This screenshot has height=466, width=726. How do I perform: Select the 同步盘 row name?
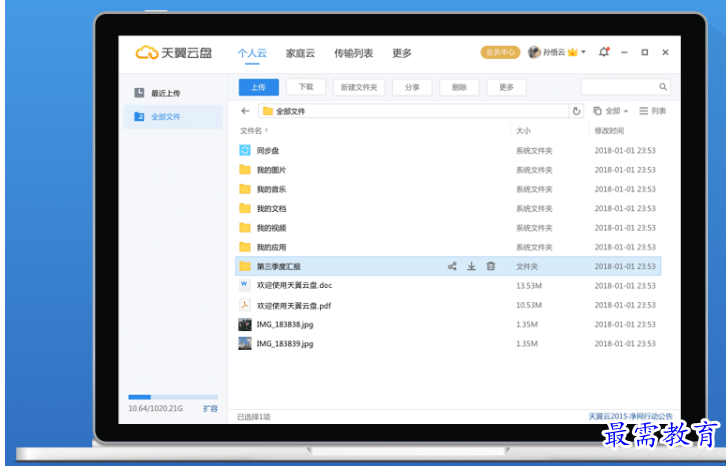(268, 150)
